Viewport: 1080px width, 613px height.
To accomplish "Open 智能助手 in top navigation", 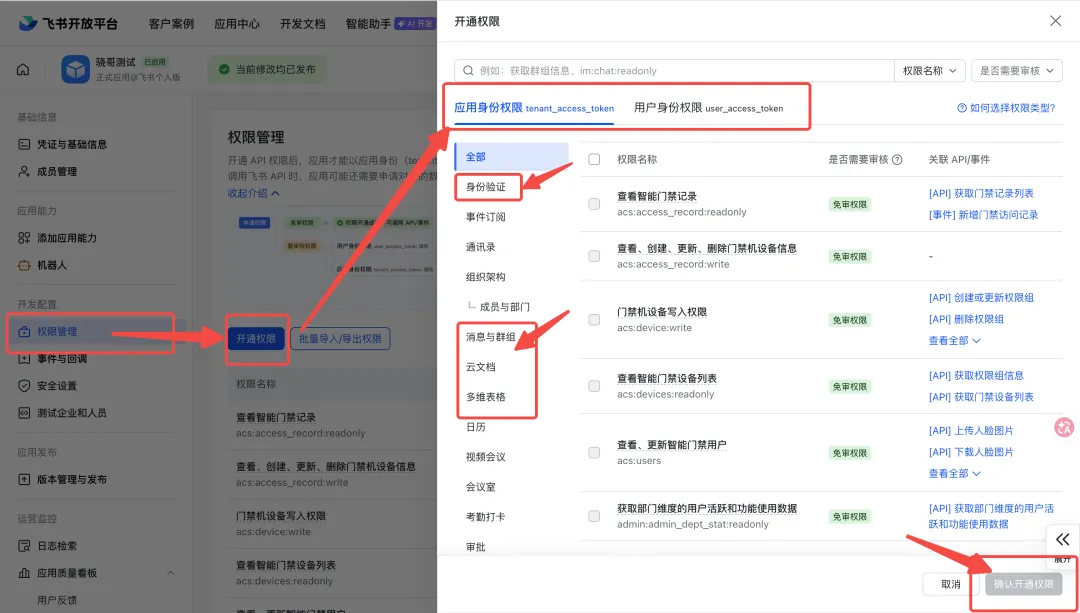I will pos(368,23).
